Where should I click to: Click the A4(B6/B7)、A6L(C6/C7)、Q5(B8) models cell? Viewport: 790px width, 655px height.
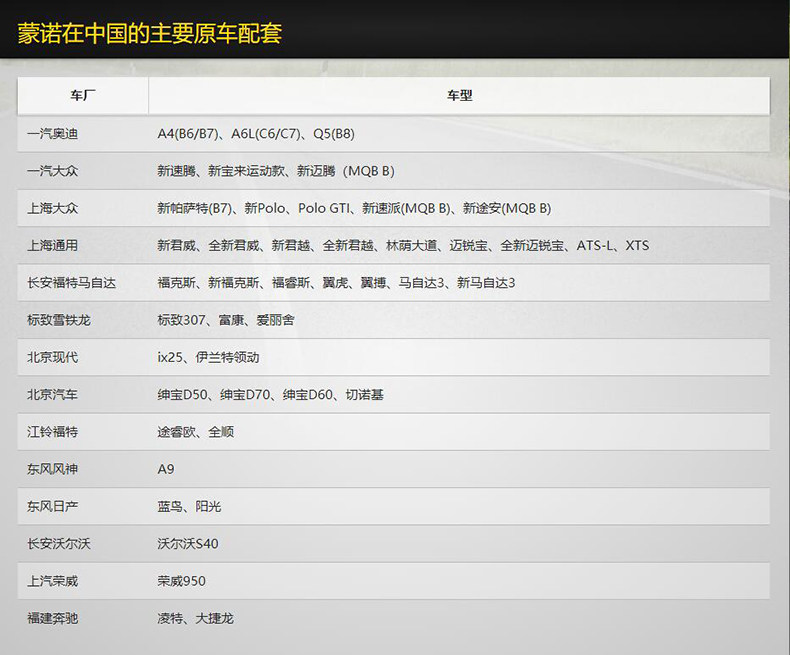pos(459,134)
